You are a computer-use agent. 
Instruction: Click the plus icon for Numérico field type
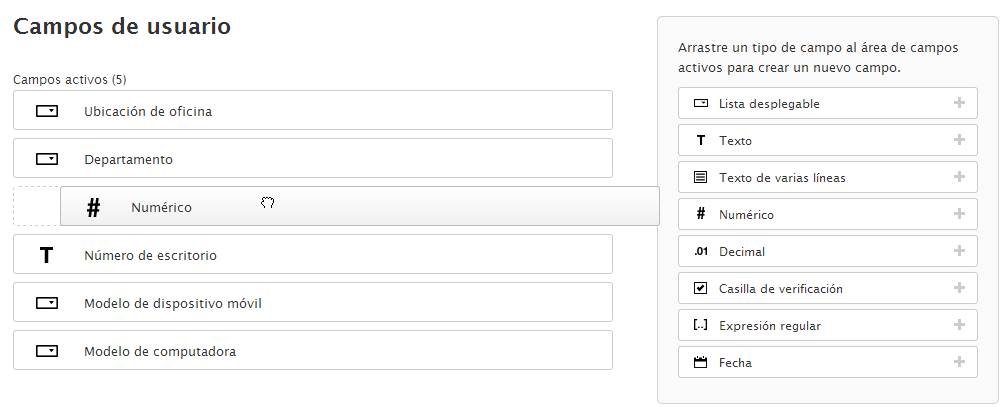tap(959, 214)
